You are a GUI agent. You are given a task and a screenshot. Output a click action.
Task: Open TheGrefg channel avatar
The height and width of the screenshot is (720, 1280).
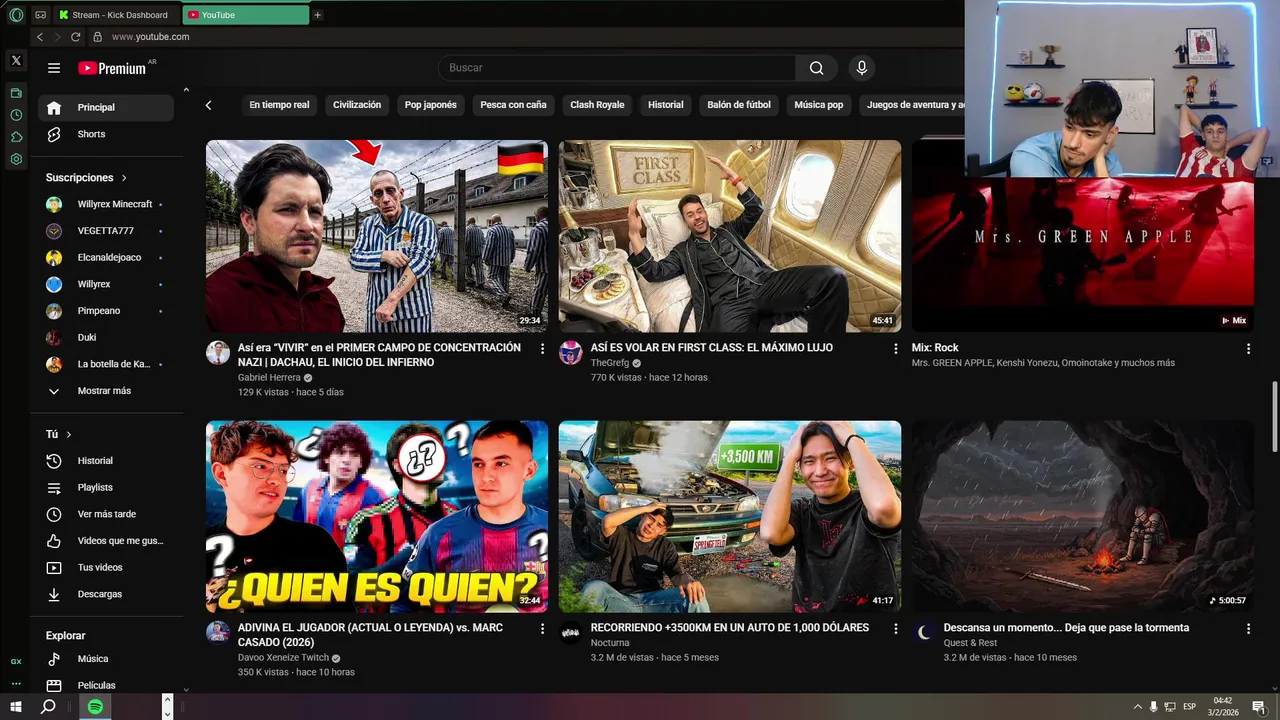(x=571, y=352)
